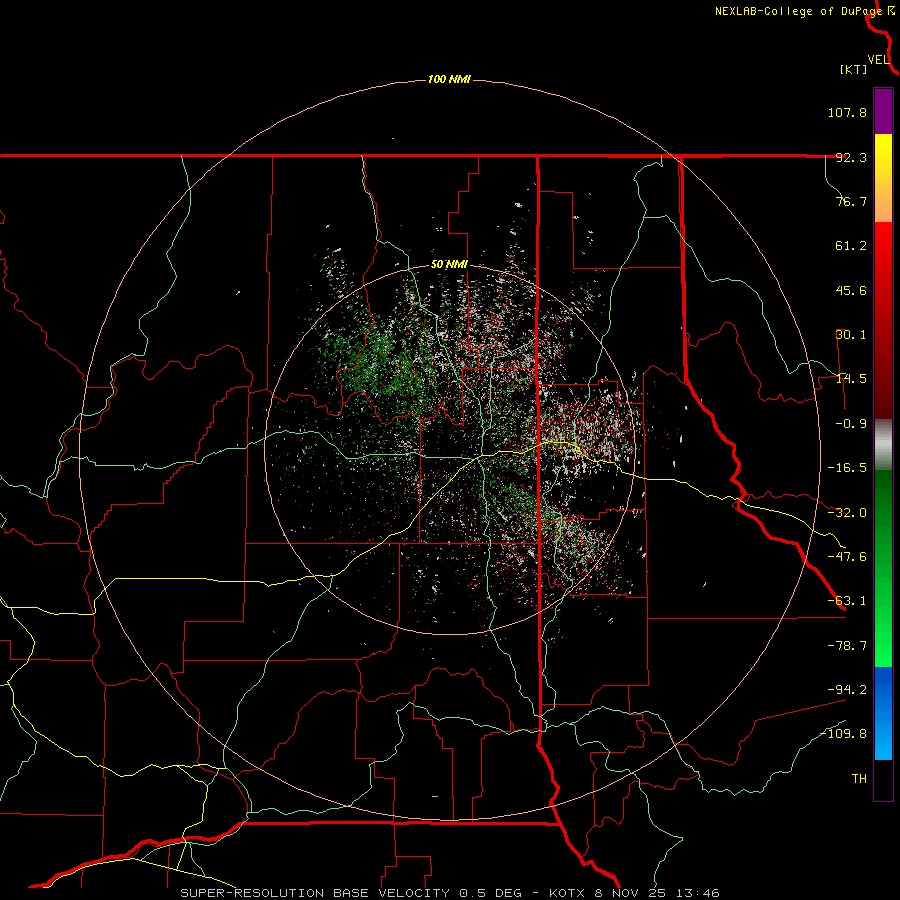Screen dimensions: 900x900
Task: Click the 45.6 legend value
Action: 851,290
